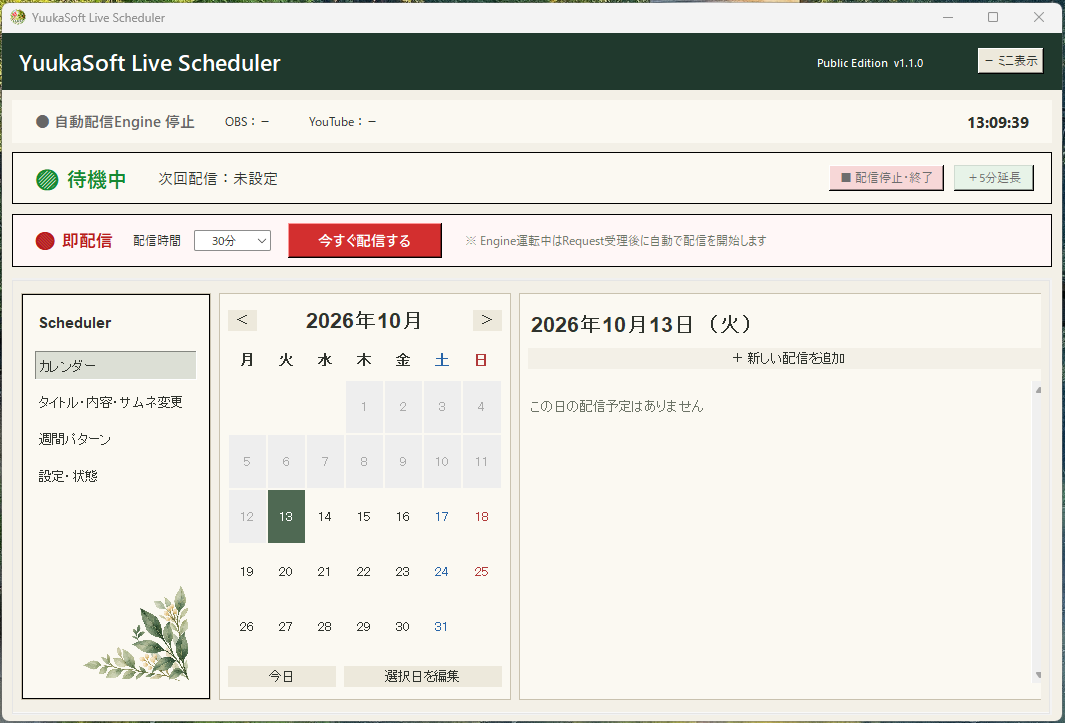Click the 2026年10月13日(火) date heading
The width and height of the screenshot is (1065, 723).
[641, 324]
